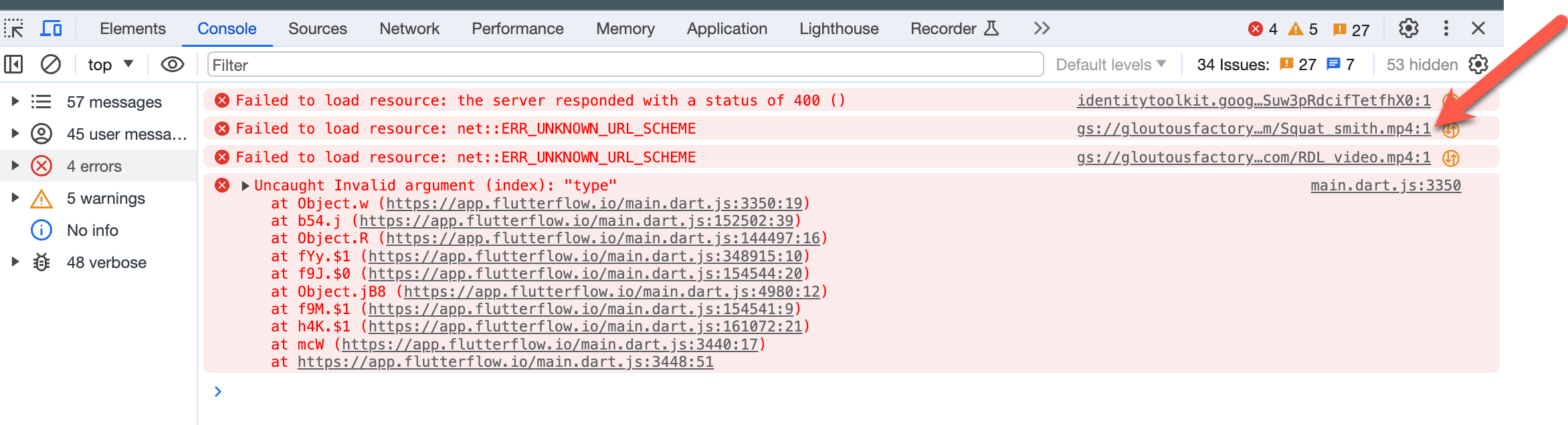This screenshot has width=1568, height=425.
Task: Clear the console using the clear icon
Action: pyautogui.click(x=51, y=64)
